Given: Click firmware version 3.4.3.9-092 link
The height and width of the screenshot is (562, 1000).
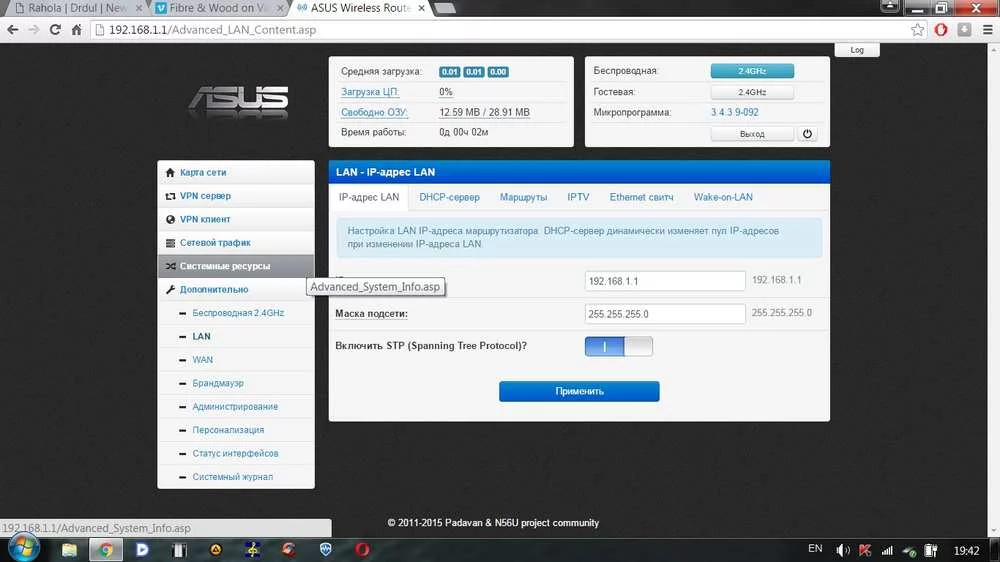Looking at the screenshot, I should (734, 112).
